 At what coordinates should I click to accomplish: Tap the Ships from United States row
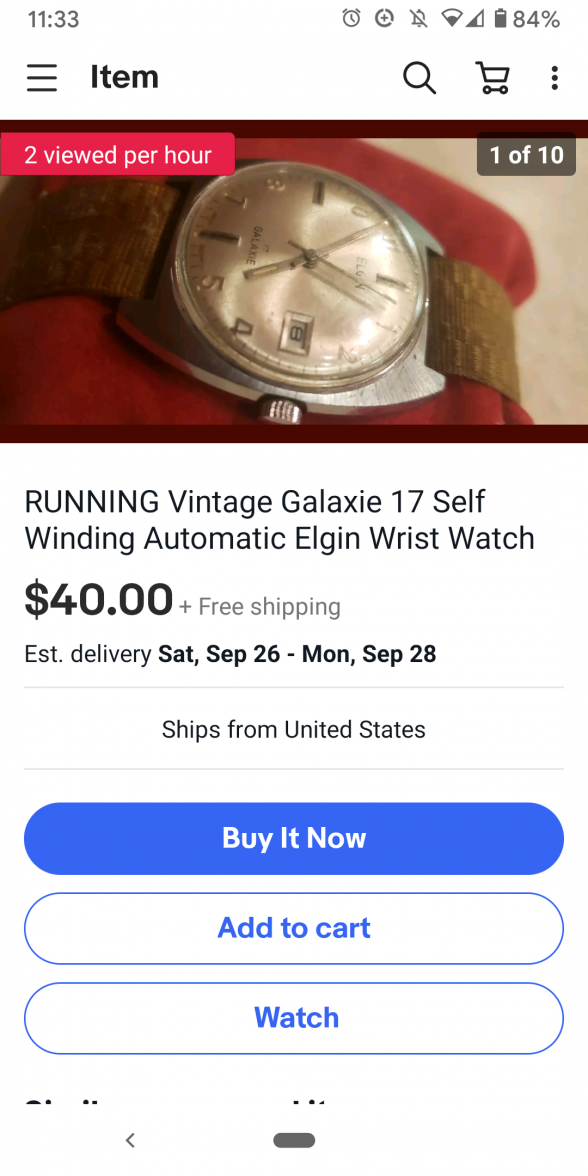click(294, 729)
